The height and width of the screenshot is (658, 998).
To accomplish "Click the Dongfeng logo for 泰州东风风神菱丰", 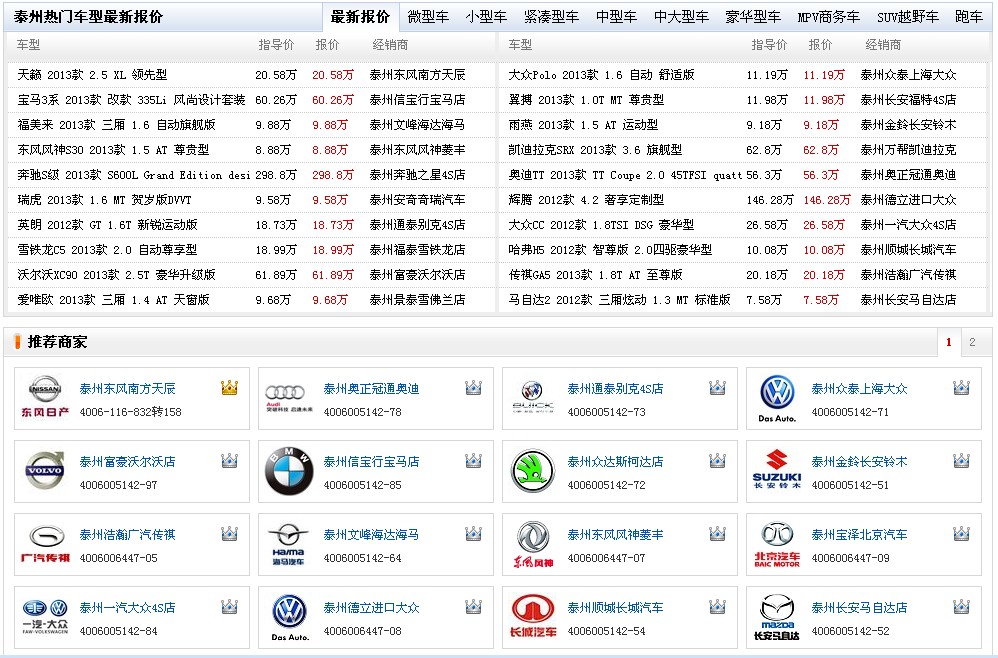I will [533, 544].
